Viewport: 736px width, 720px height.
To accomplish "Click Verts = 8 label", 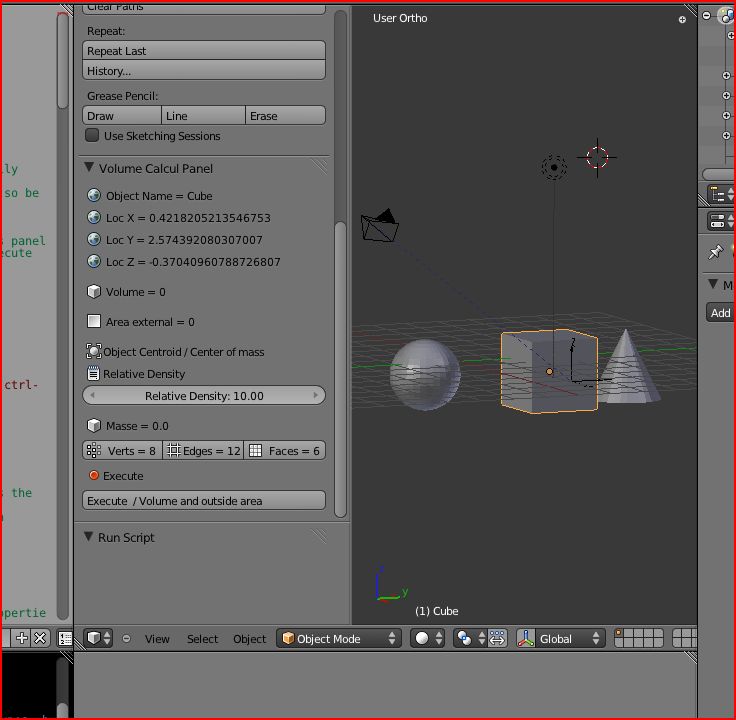I will tap(131, 451).
